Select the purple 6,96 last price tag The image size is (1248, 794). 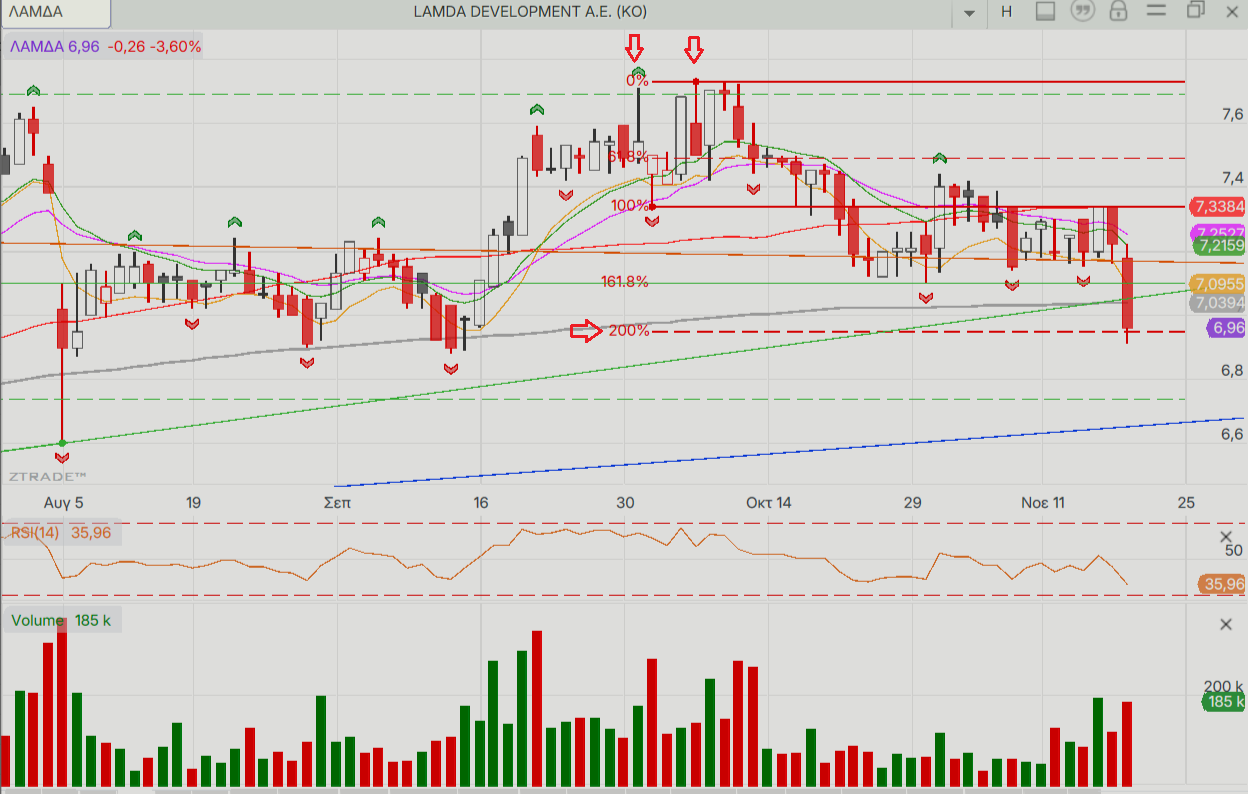1225,328
